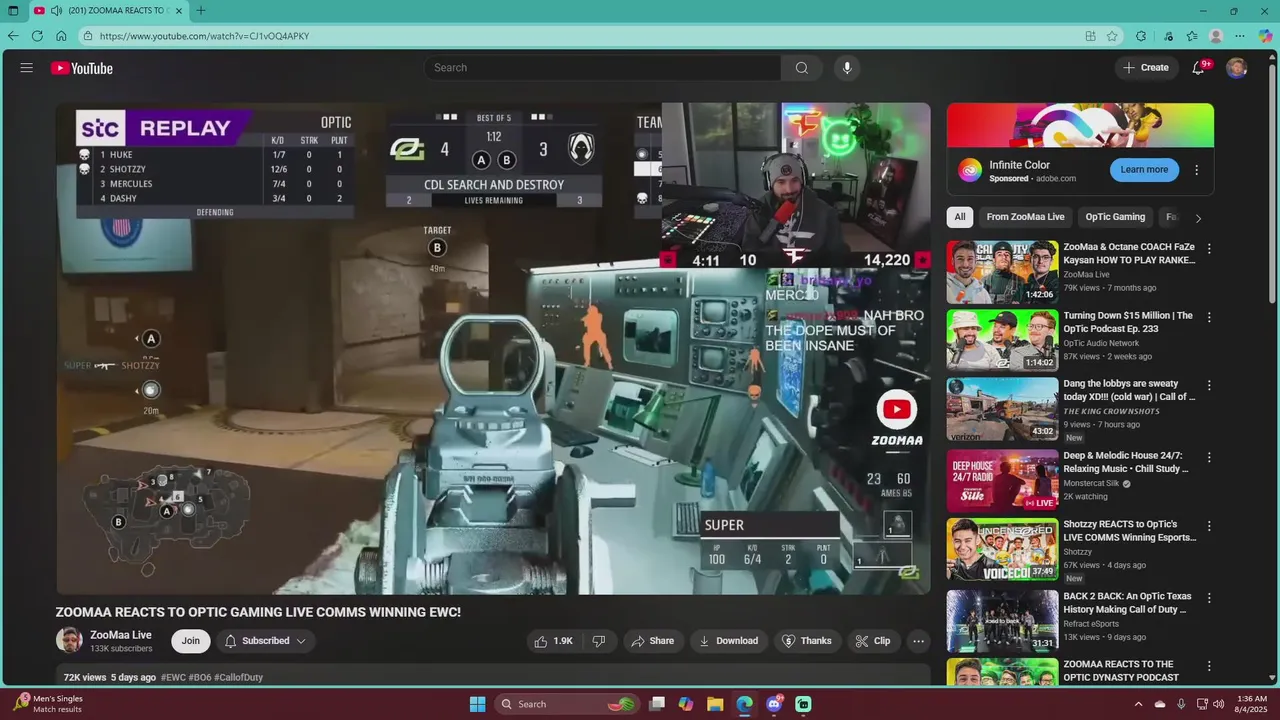Like the video with thumbs up
Screen dimensions: 1280x720
pos(553,641)
